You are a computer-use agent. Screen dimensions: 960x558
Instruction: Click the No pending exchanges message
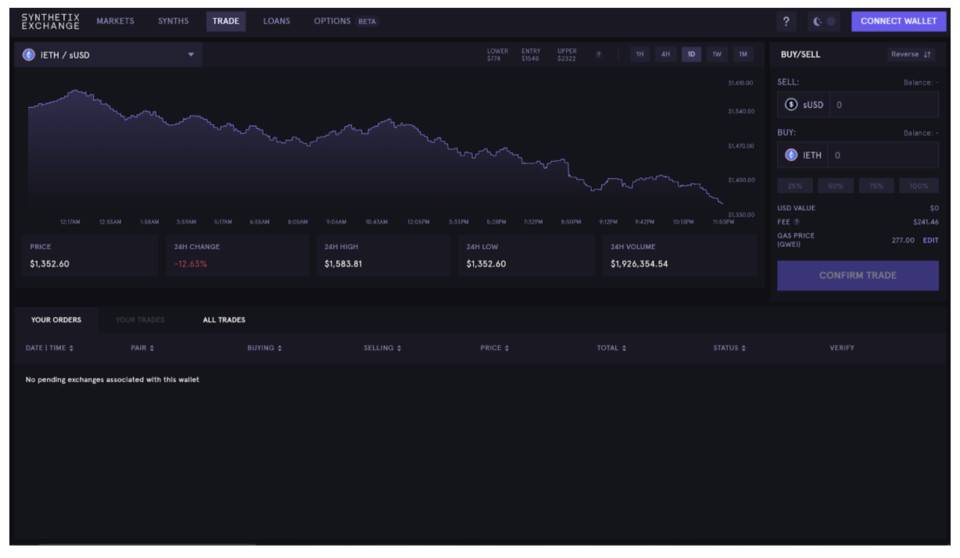(x=112, y=380)
